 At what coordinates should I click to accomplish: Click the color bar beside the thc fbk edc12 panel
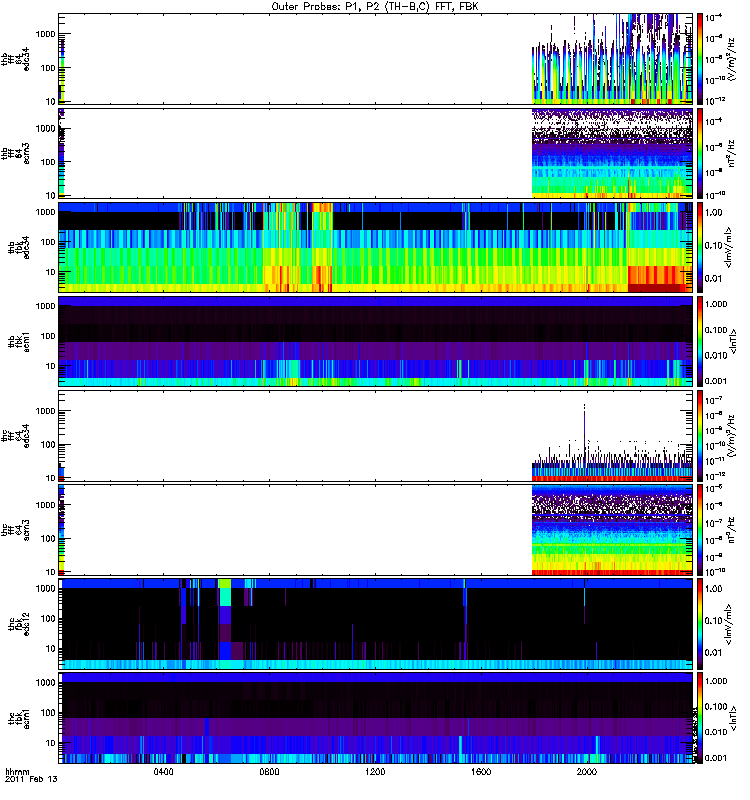click(702, 624)
